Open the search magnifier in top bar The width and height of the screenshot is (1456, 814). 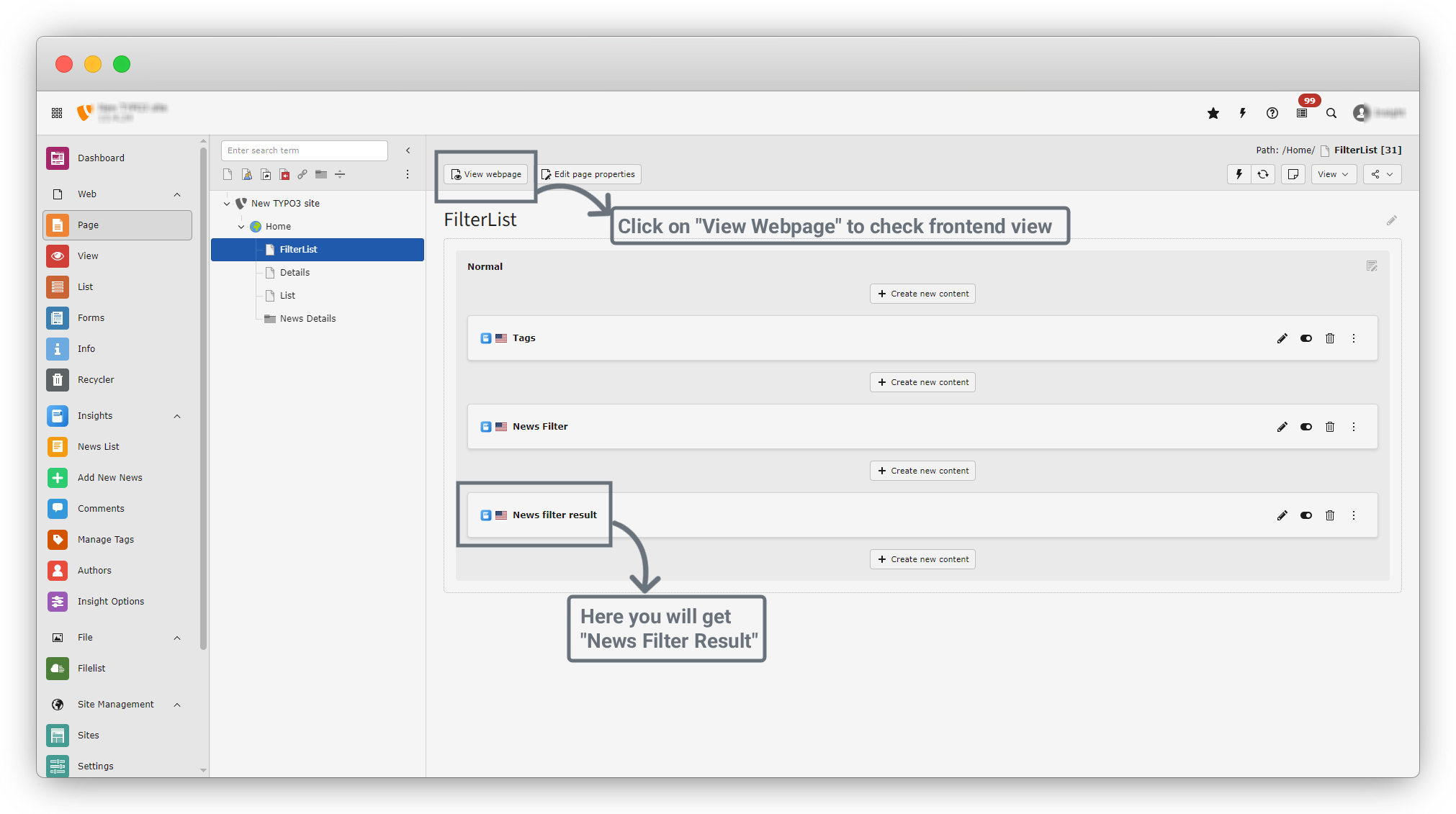tap(1331, 113)
